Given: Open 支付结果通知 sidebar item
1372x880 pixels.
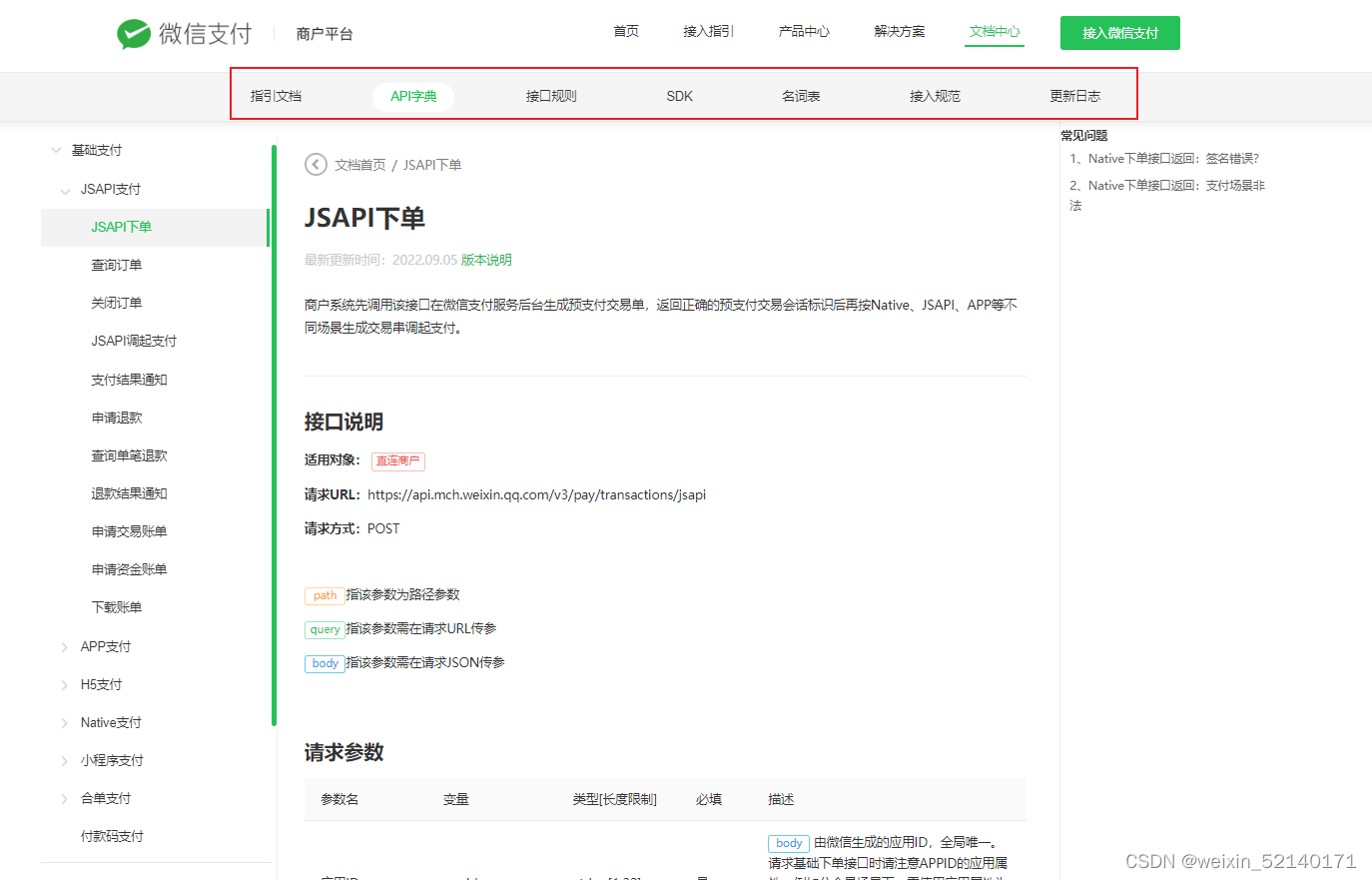Looking at the screenshot, I should 129,380.
